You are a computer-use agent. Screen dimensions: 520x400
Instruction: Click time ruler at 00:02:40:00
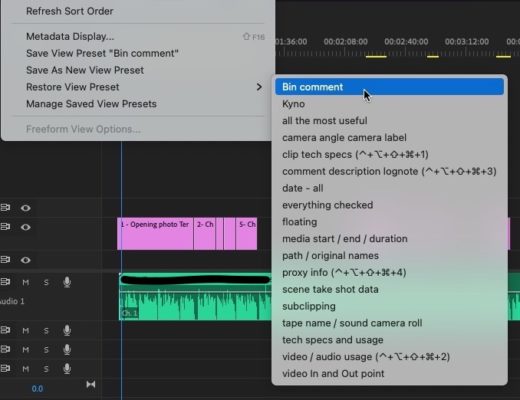[x=406, y=42]
